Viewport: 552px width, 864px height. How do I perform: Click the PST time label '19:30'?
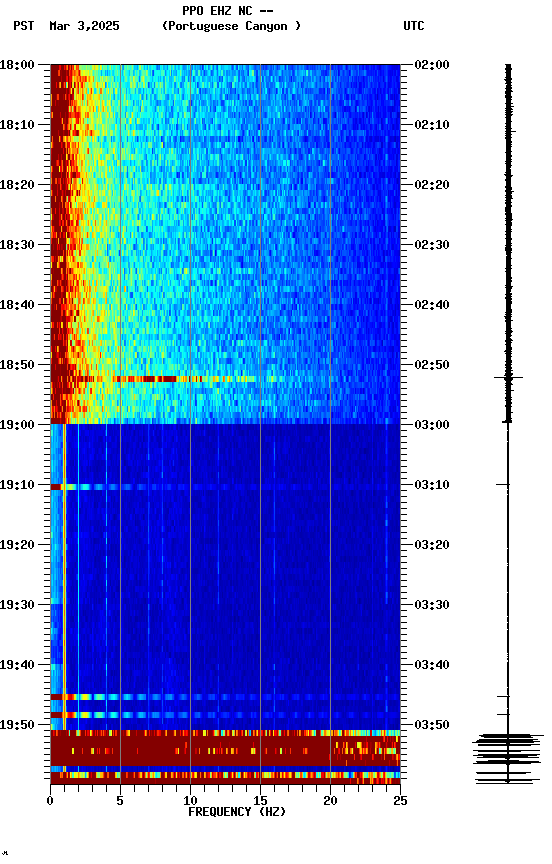[17, 606]
